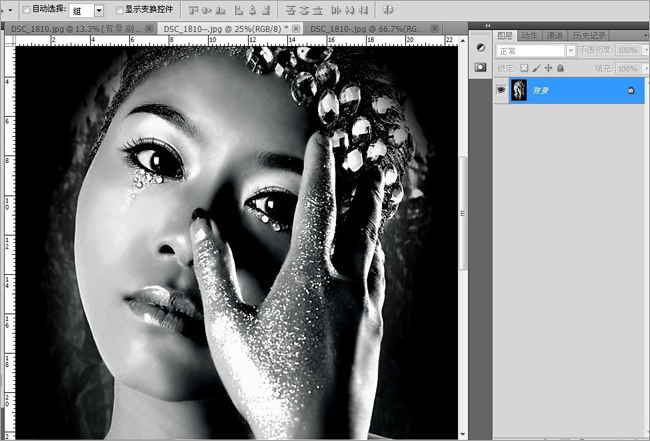Open the Adjustments panel half-circle icon

pyautogui.click(x=480, y=48)
